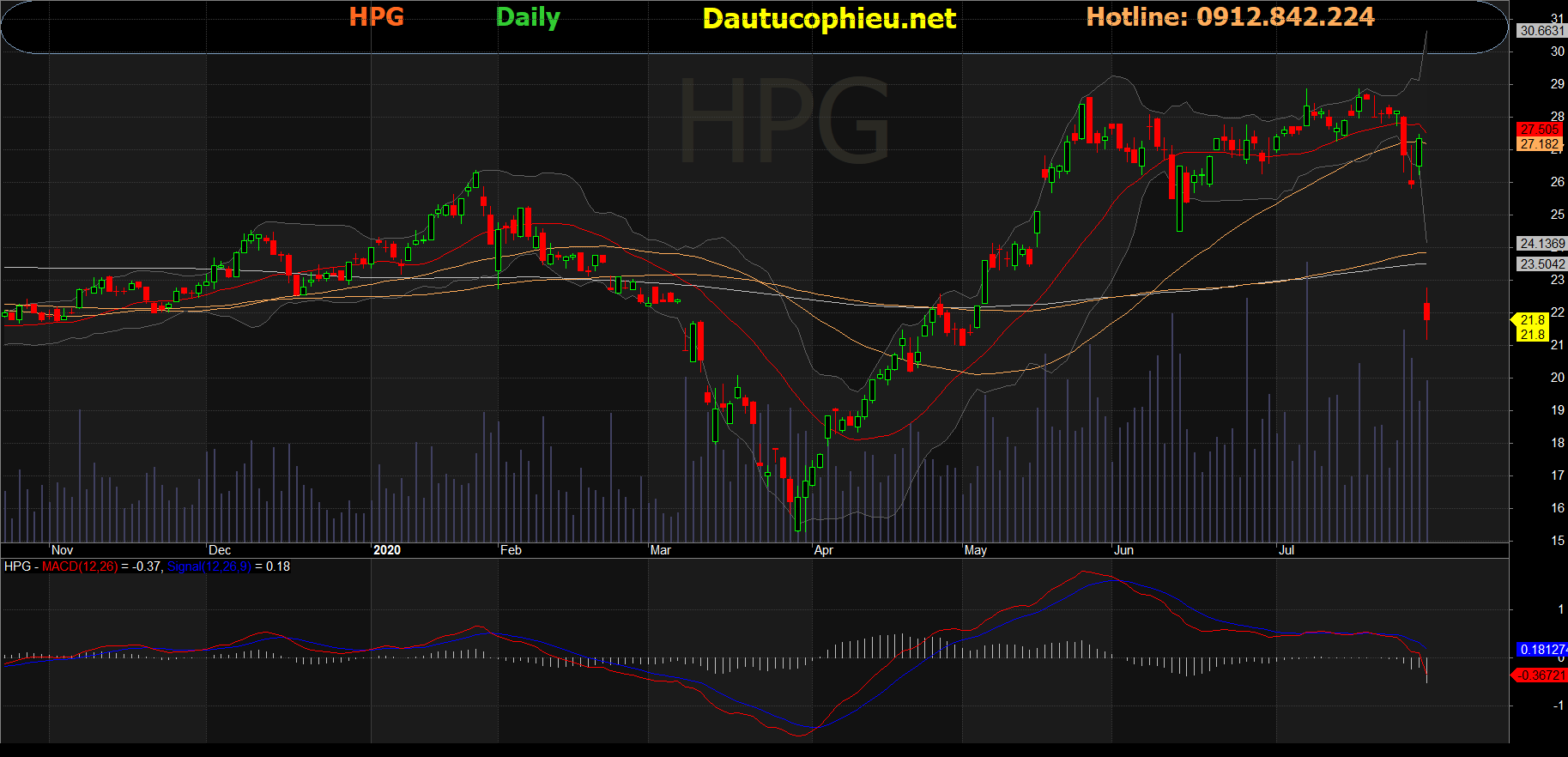1568x757 pixels.
Task: Click the blue Signal(12,26,9) indicator label
Action: [x=209, y=566]
